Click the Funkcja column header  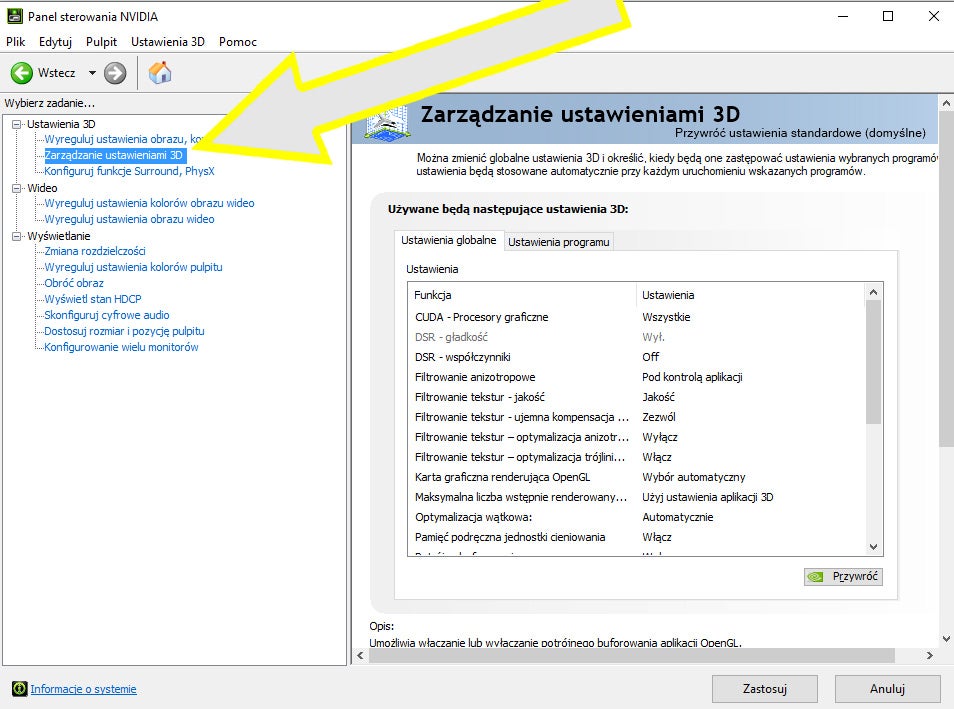522,295
